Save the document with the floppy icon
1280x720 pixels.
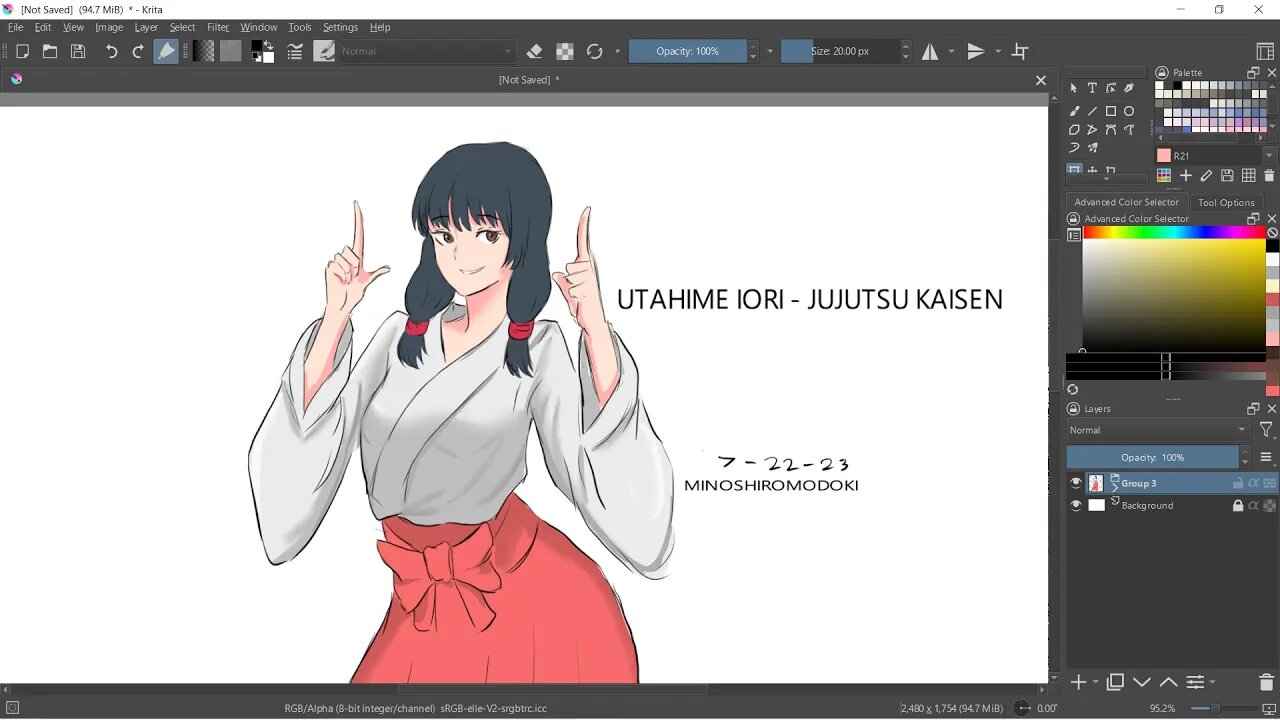tap(78, 51)
